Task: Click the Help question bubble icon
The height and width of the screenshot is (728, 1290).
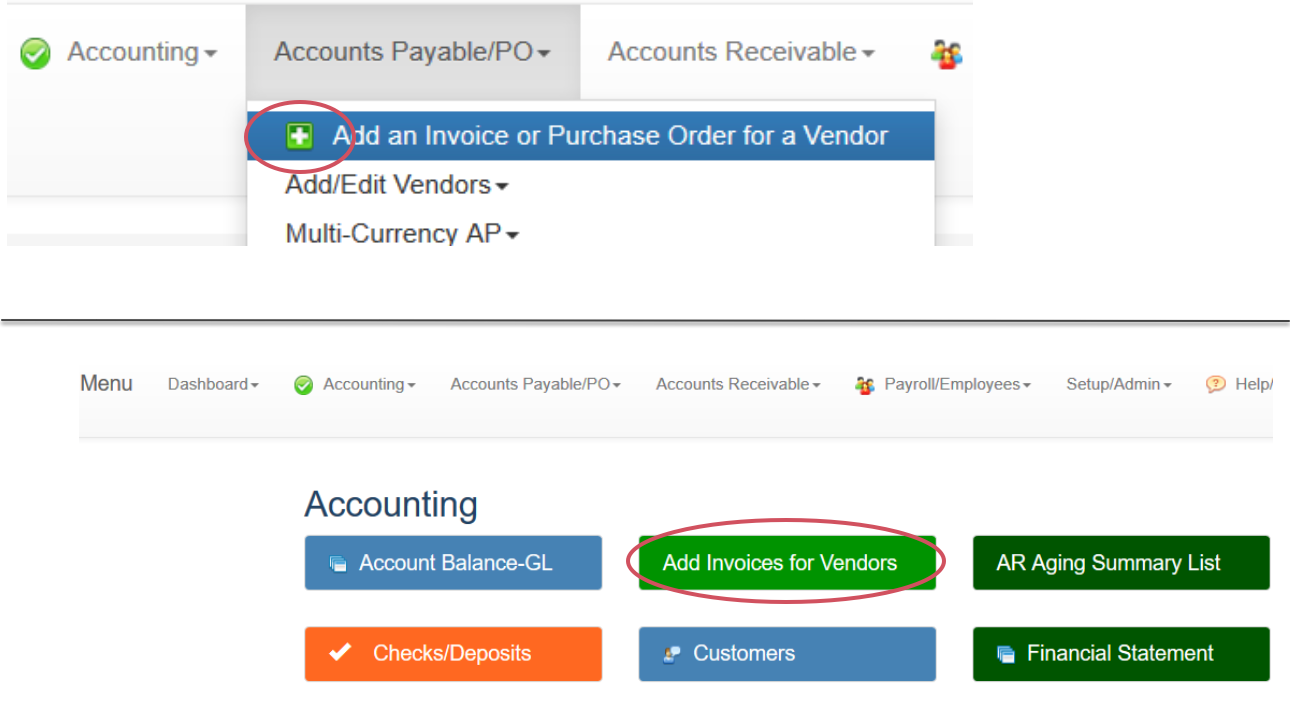Action: pos(1215,385)
